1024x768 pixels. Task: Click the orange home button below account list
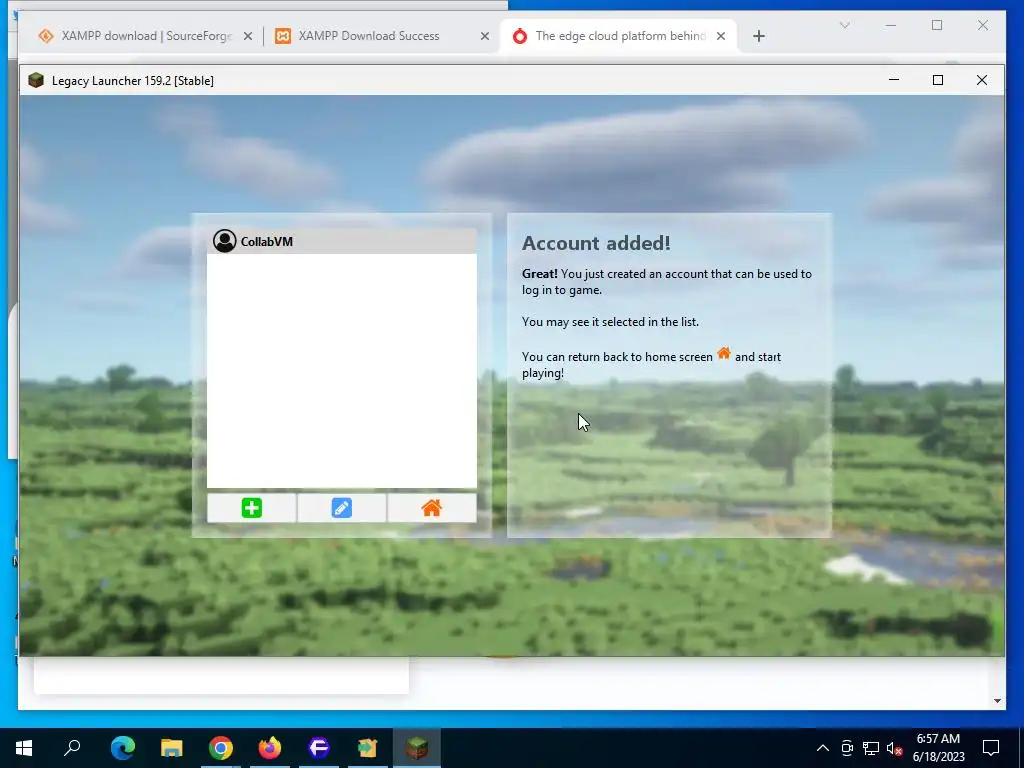pyautogui.click(x=432, y=508)
